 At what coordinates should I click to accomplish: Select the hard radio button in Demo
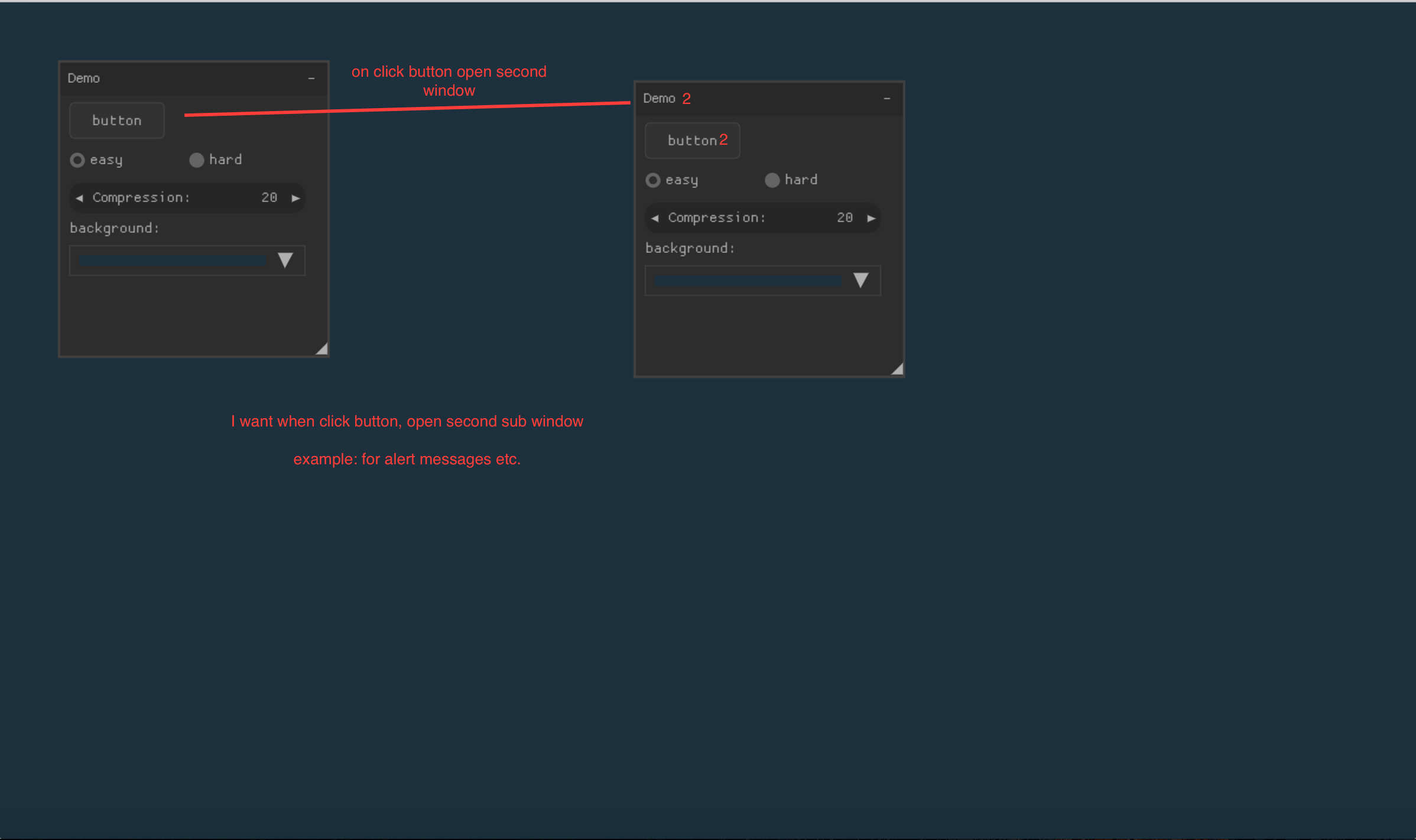point(197,159)
